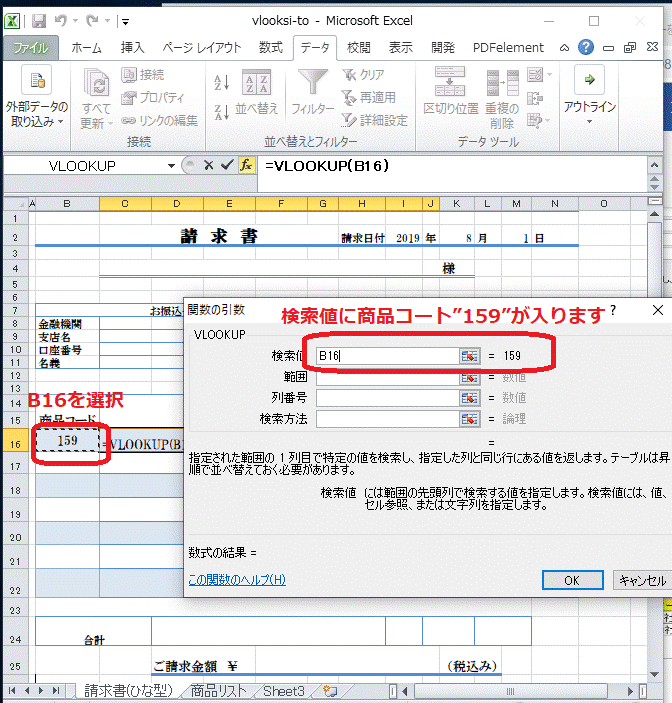Click the 検索方法 input field
This screenshot has width=672, height=703.
[x=386, y=419]
